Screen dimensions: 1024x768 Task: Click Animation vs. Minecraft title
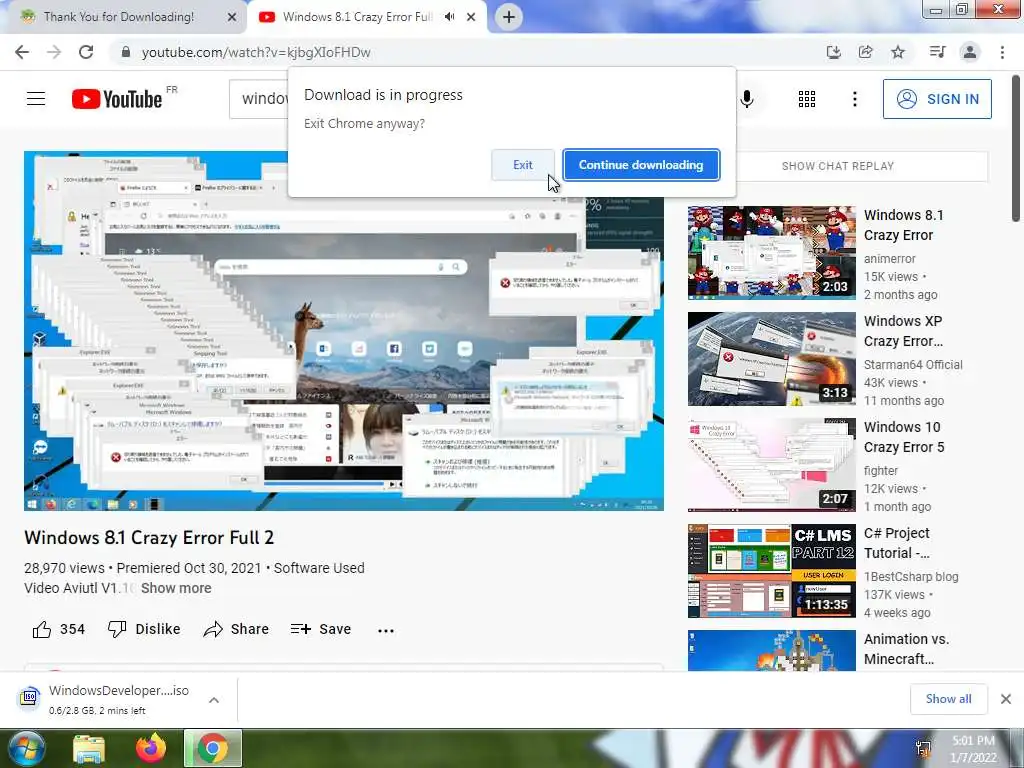point(906,648)
